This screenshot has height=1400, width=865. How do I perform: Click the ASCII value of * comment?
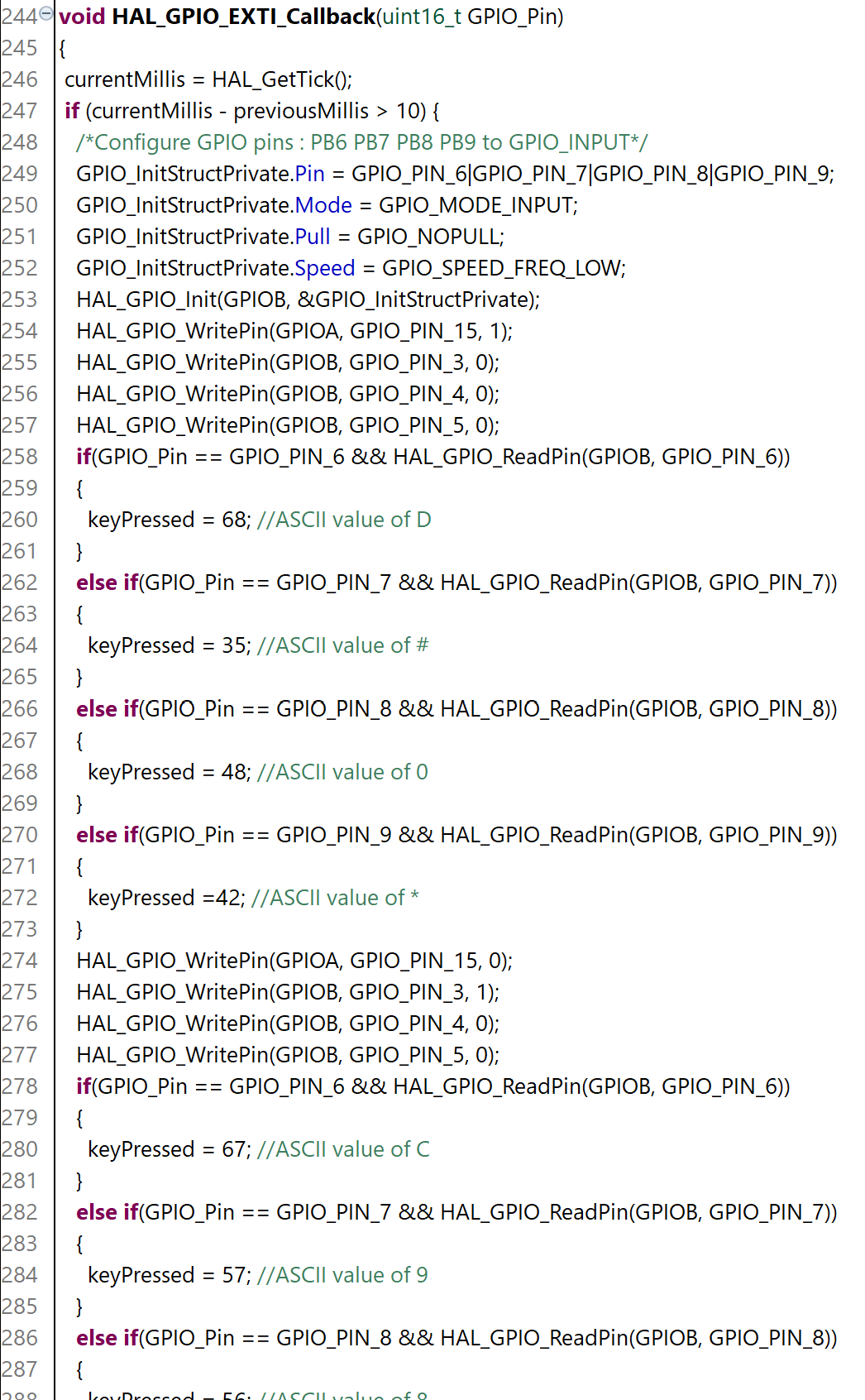[x=335, y=898]
